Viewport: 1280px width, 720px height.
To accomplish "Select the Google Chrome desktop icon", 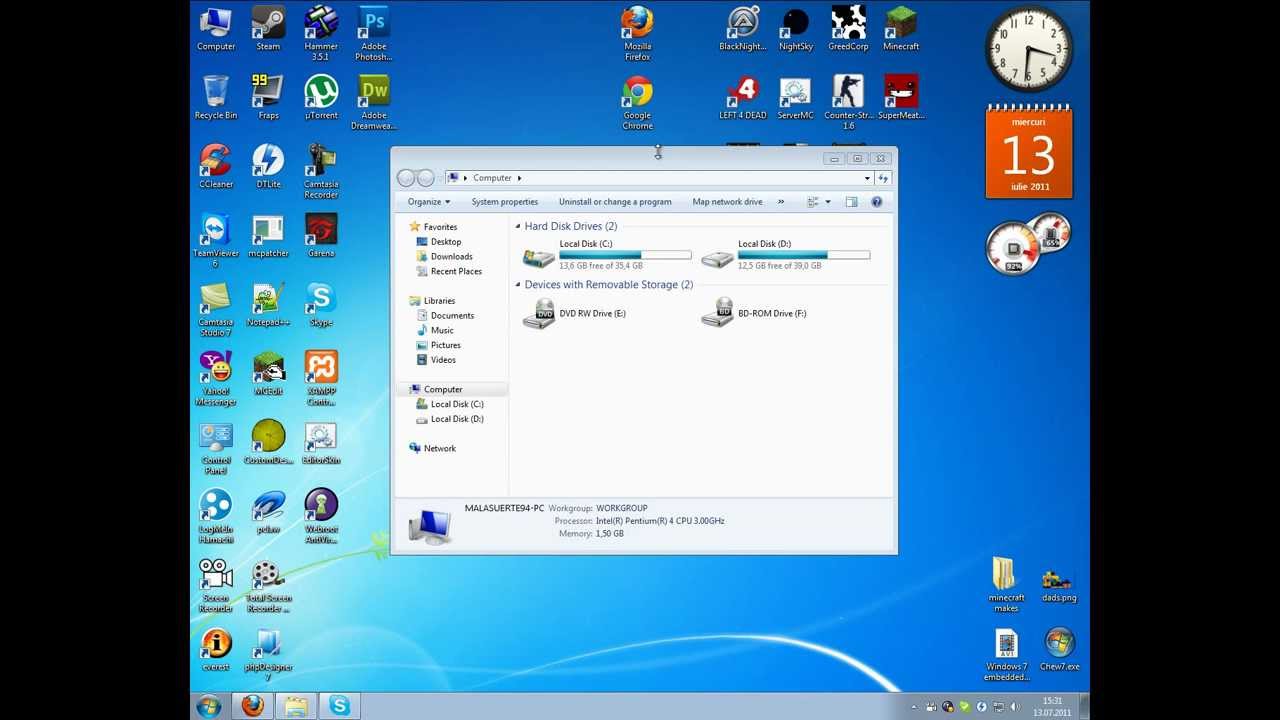I will point(638,102).
